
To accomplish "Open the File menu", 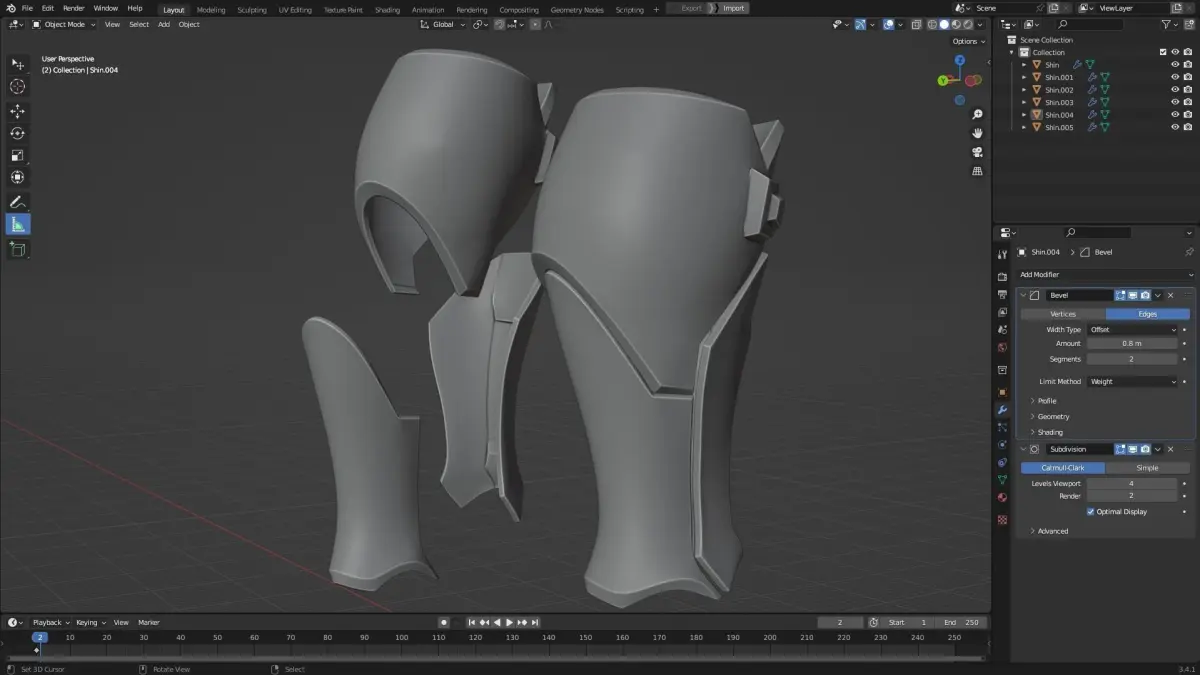I will click(x=26, y=8).
